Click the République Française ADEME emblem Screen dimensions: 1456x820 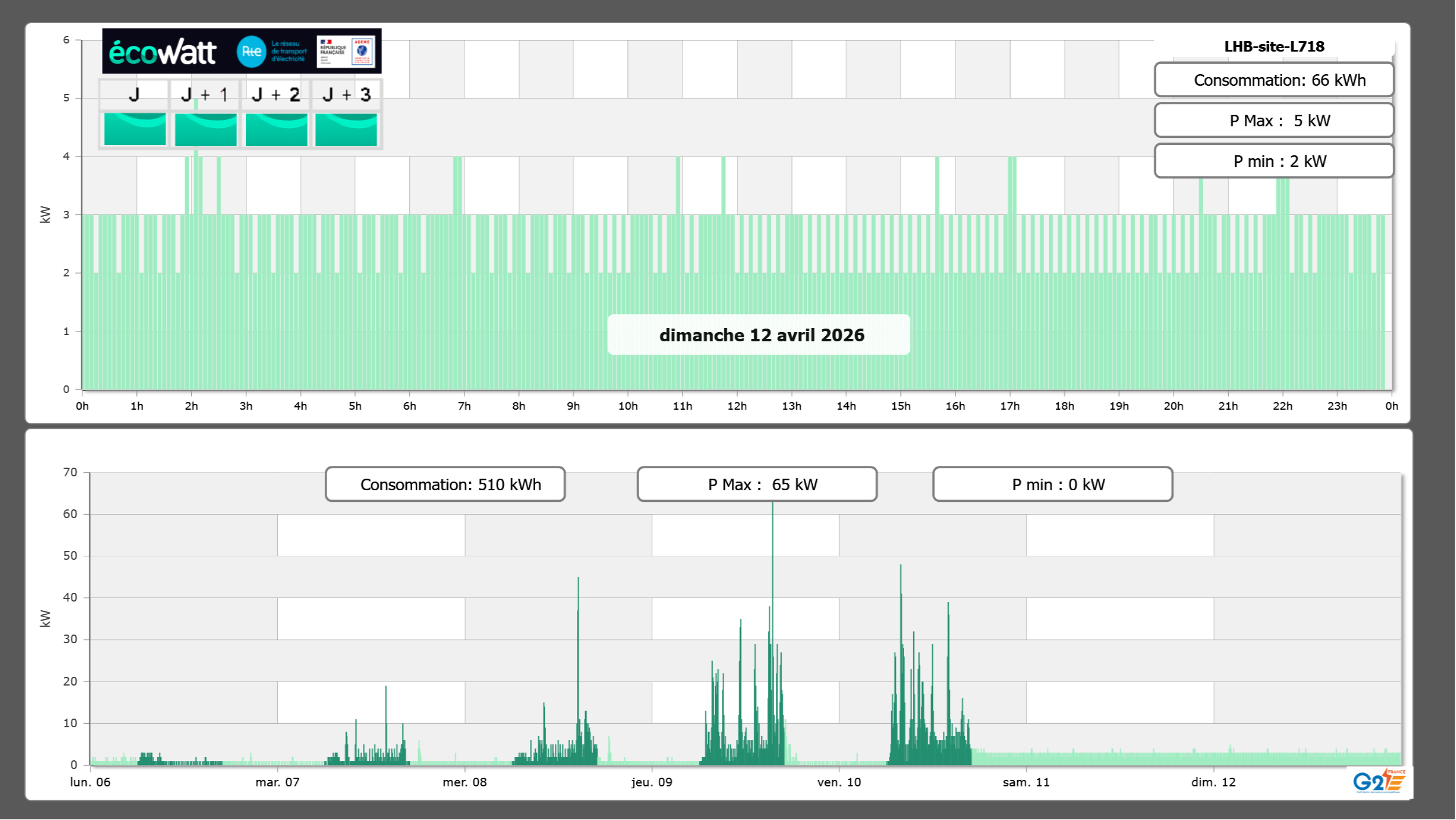pos(346,52)
